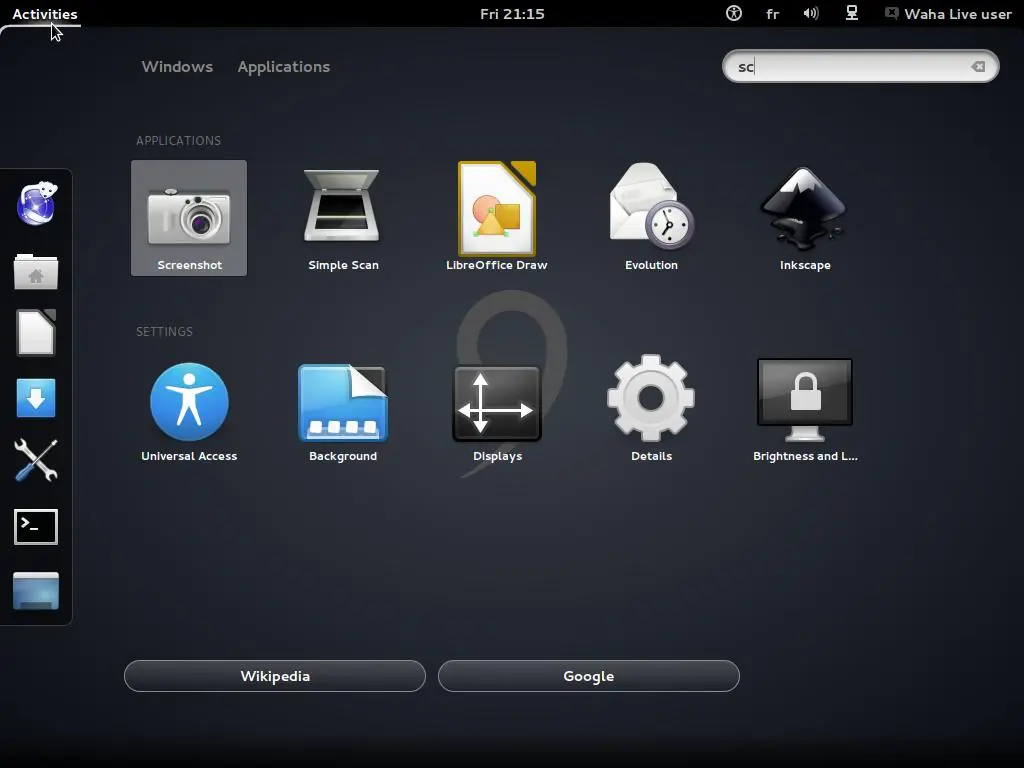The height and width of the screenshot is (768, 1024).
Task: Open the fr keyboard layout menu
Action: pos(772,14)
